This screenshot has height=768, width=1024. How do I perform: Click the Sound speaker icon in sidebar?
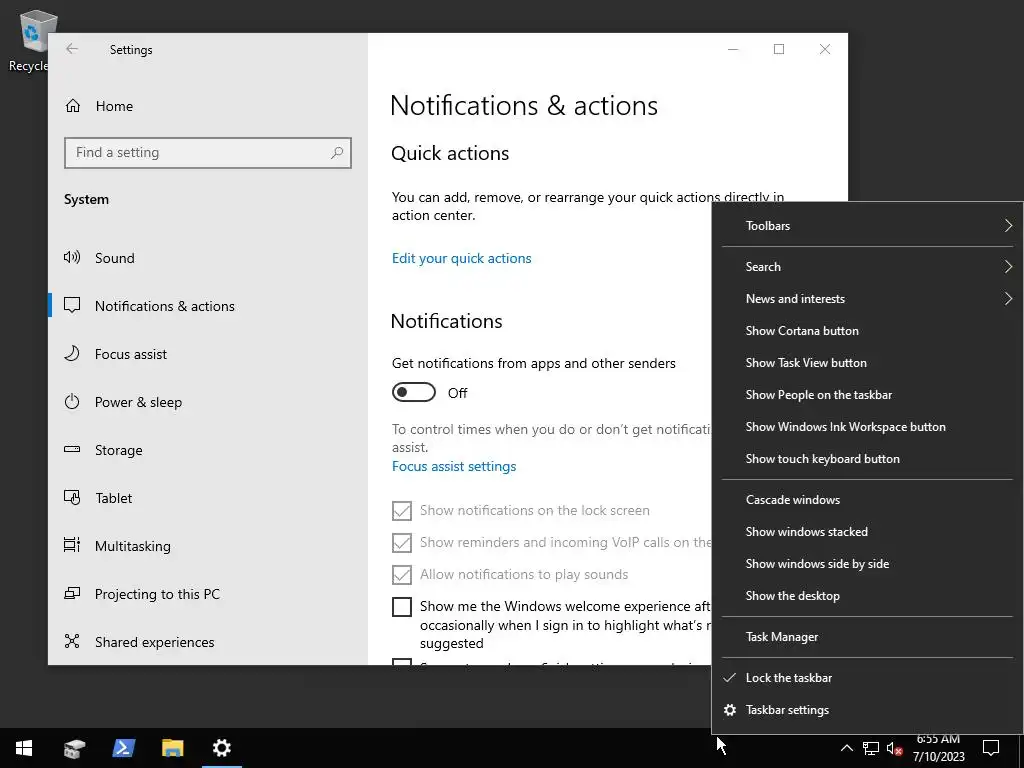click(72, 257)
